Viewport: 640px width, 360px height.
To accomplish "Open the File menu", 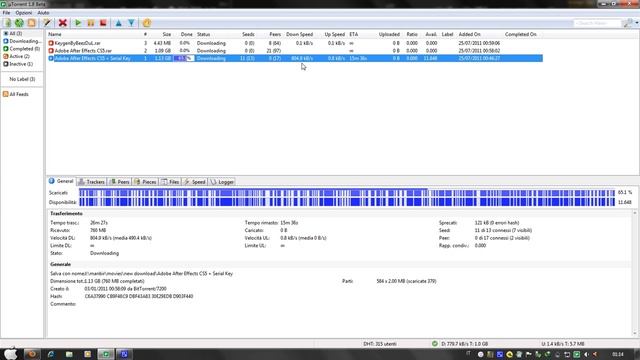I will coord(6,13).
